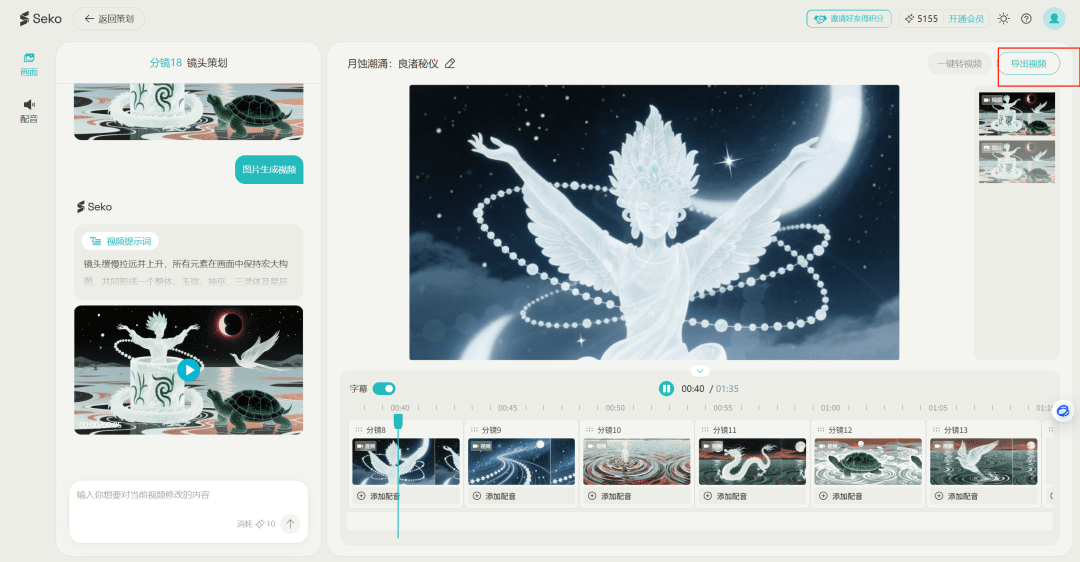The image size is (1080, 562).
Task: Pause playback with pause button
Action: coord(666,388)
